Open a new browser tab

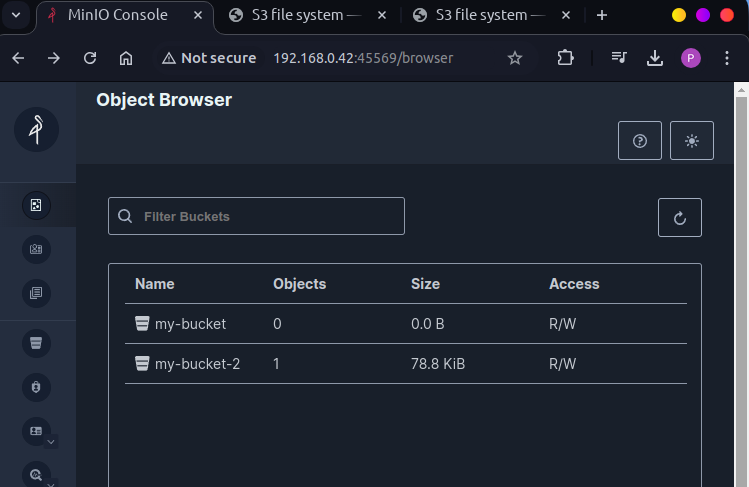pyautogui.click(x=602, y=15)
